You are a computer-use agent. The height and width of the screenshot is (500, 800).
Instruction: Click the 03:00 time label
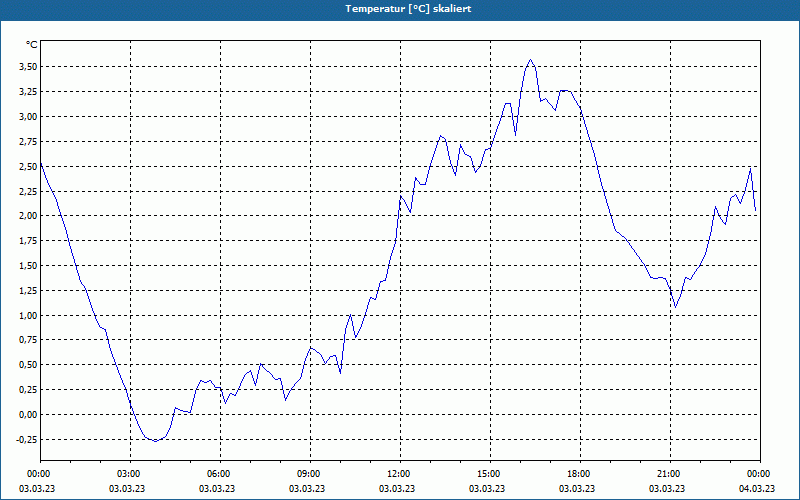click(130, 474)
